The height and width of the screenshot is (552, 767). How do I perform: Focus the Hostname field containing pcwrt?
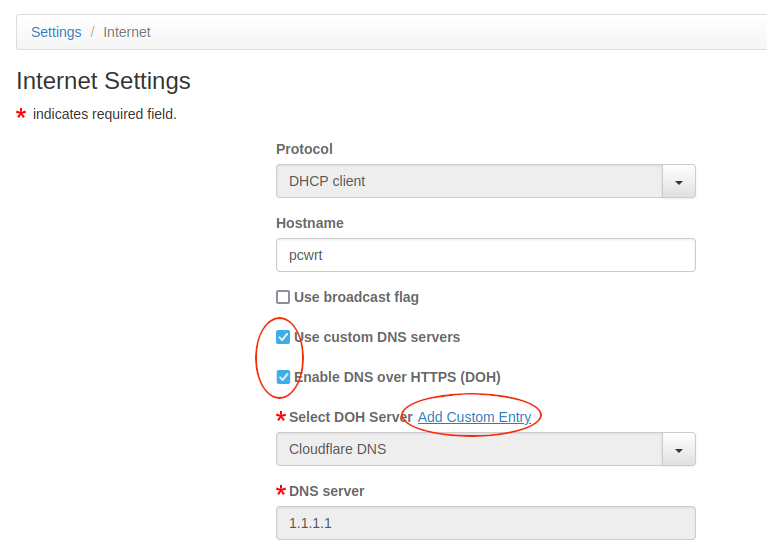point(485,255)
